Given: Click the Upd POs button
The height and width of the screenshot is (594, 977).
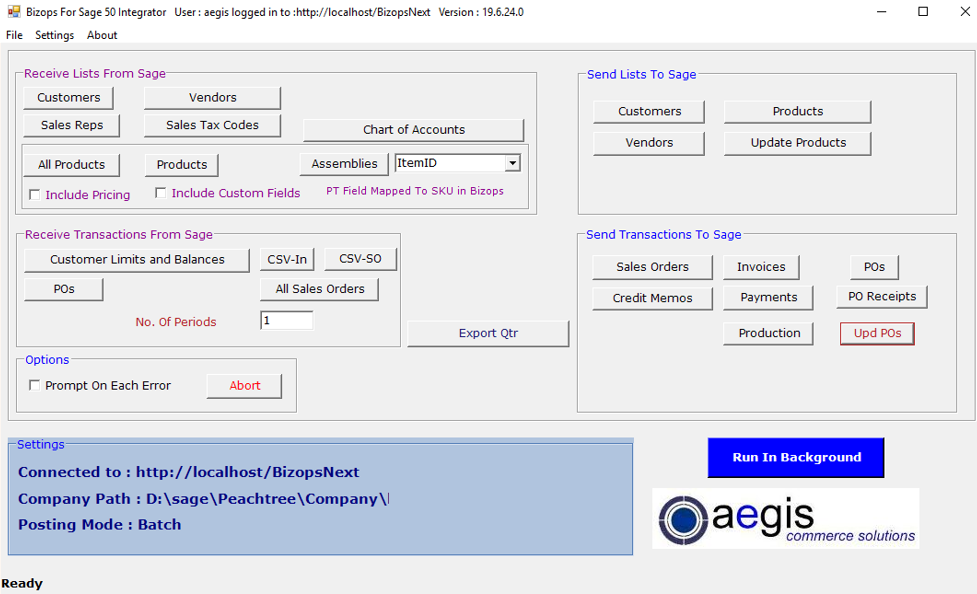Looking at the screenshot, I should [877, 333].
